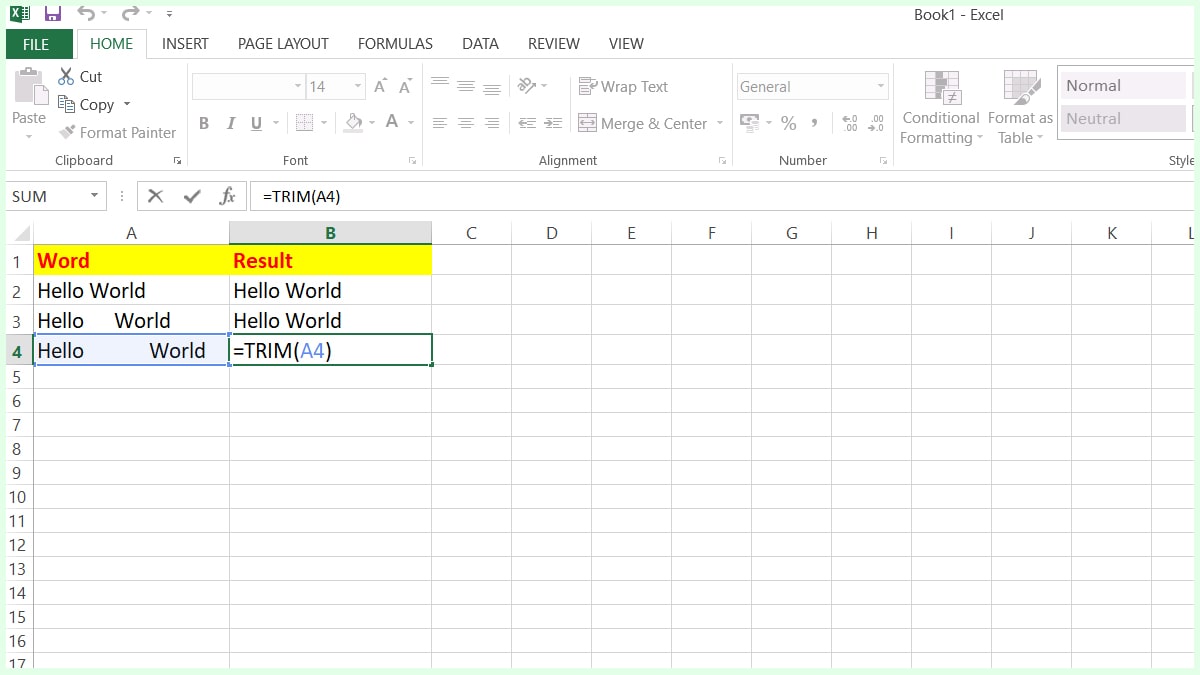
Task: Expand the Merge & Center dropdown arrow
Action: (x=717, y=123)
